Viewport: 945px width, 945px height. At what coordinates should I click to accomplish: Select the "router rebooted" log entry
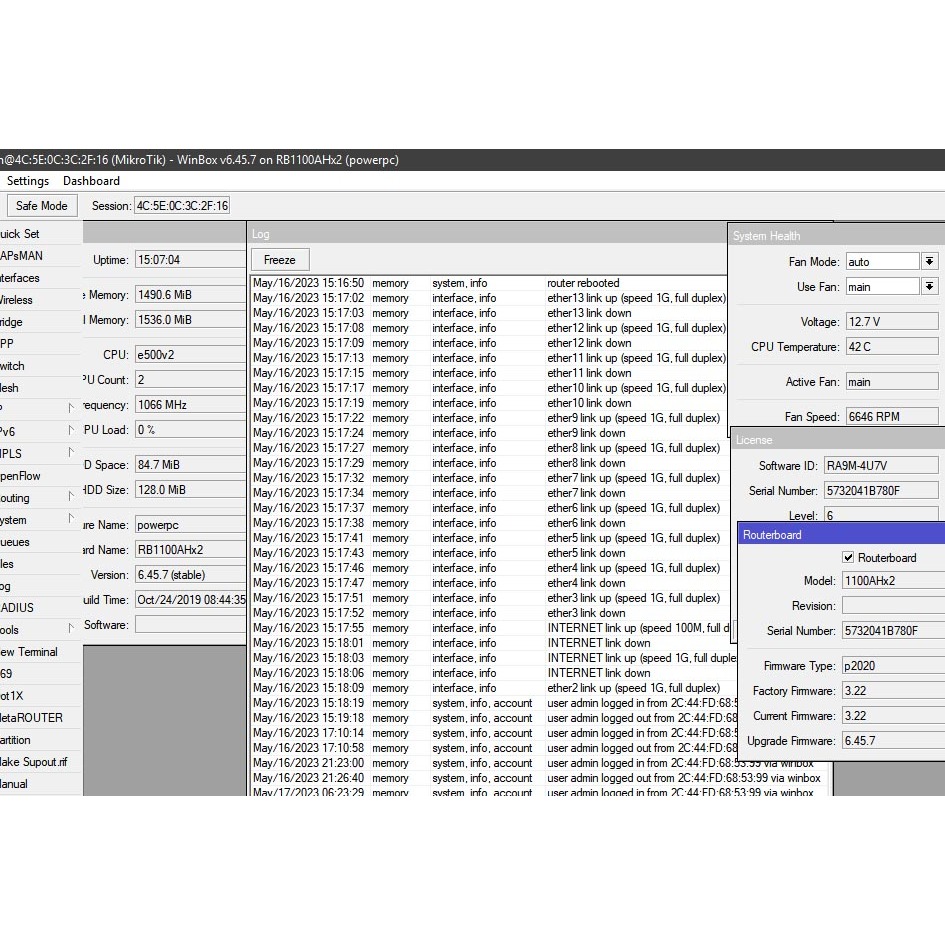pos(583,283)
